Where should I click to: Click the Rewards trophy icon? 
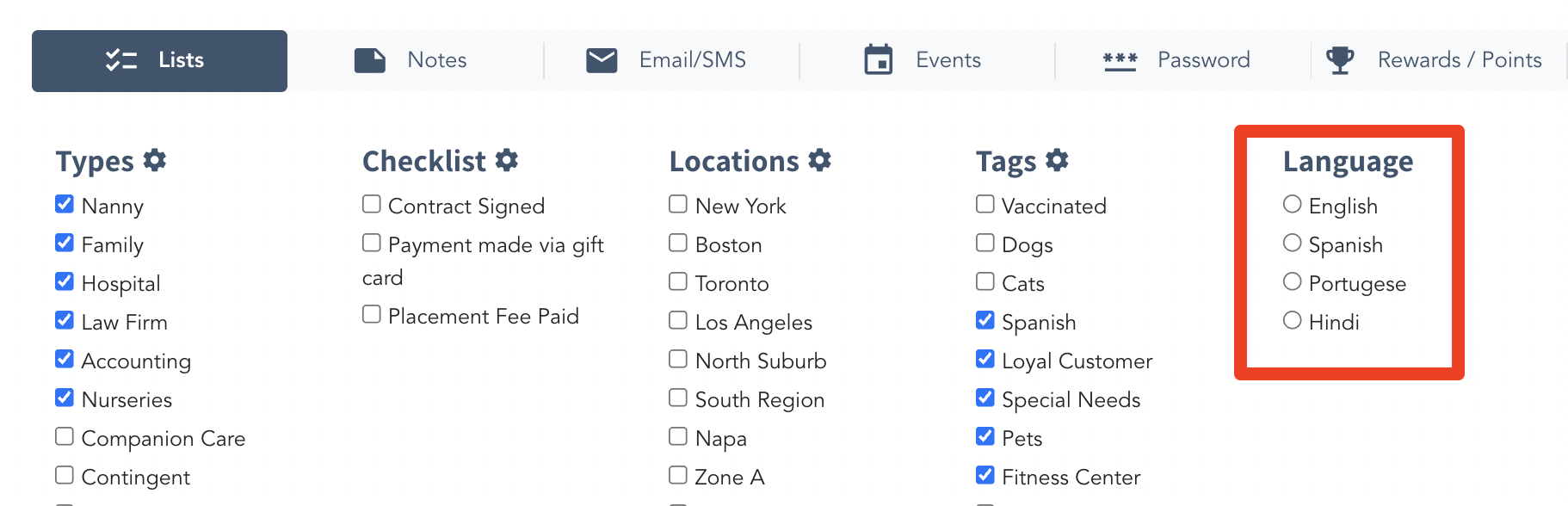click(x=1340, y=60)
